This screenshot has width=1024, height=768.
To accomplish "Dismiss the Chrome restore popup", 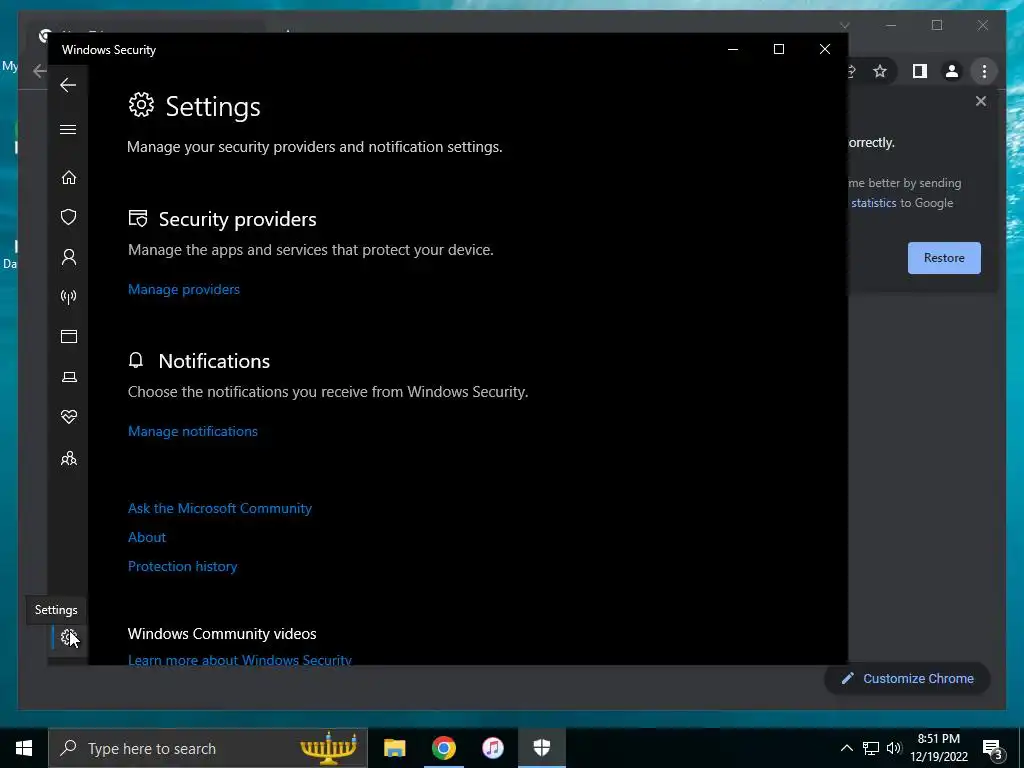I will click(x=980, y=101).
